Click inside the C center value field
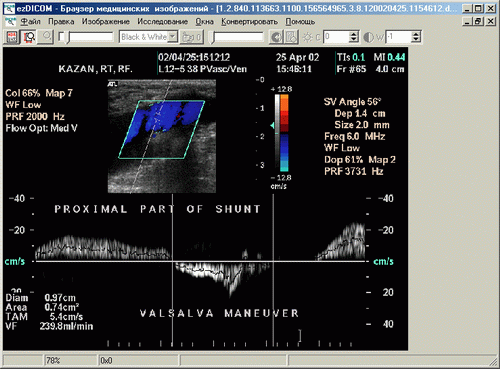This screenshot has height=369, width=500. [337, 37]
